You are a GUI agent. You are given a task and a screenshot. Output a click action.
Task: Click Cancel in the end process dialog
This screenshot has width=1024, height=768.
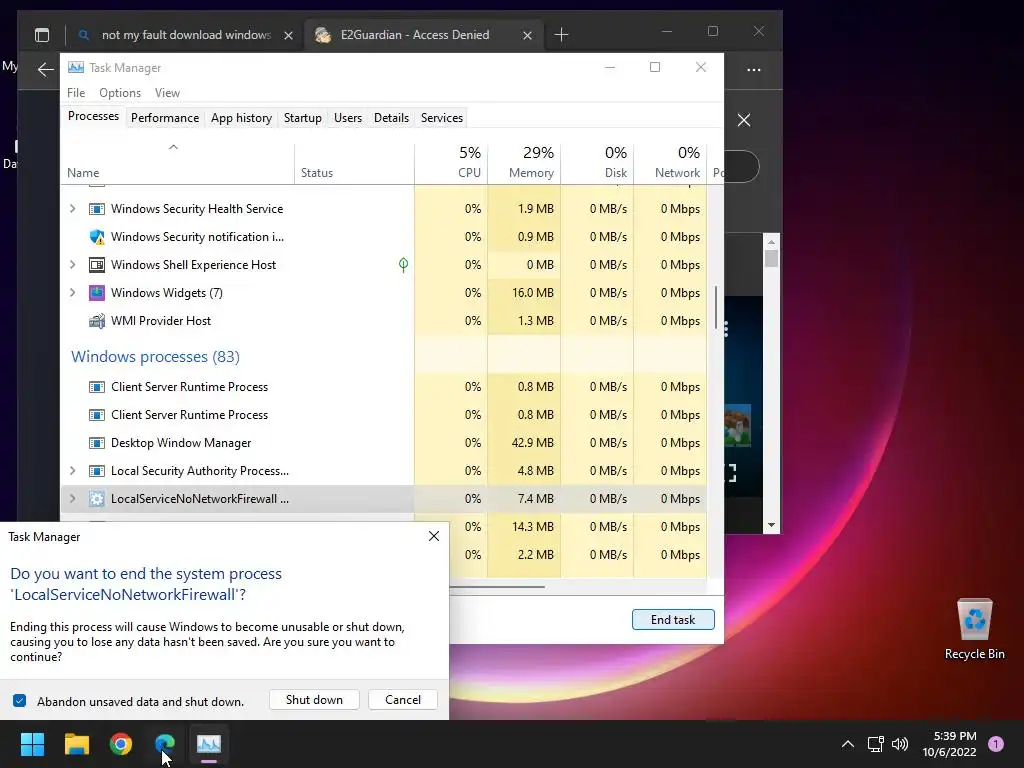403,699
